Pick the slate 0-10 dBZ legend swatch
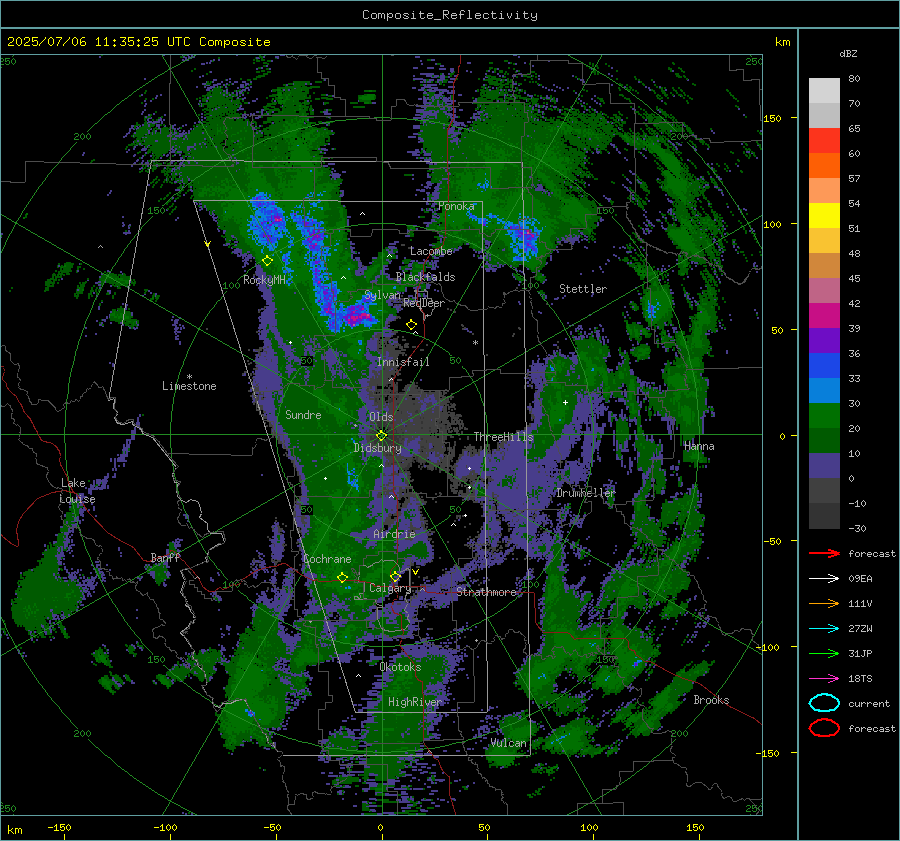 tap(824, 466)
